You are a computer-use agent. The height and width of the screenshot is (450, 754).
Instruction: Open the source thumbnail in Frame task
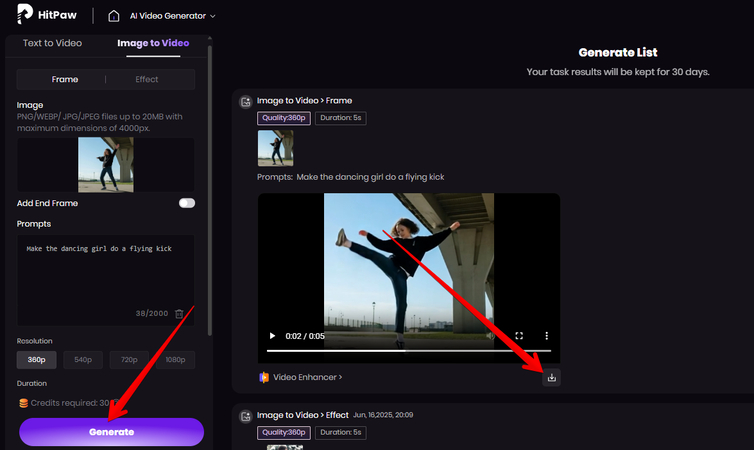(276, 148)
